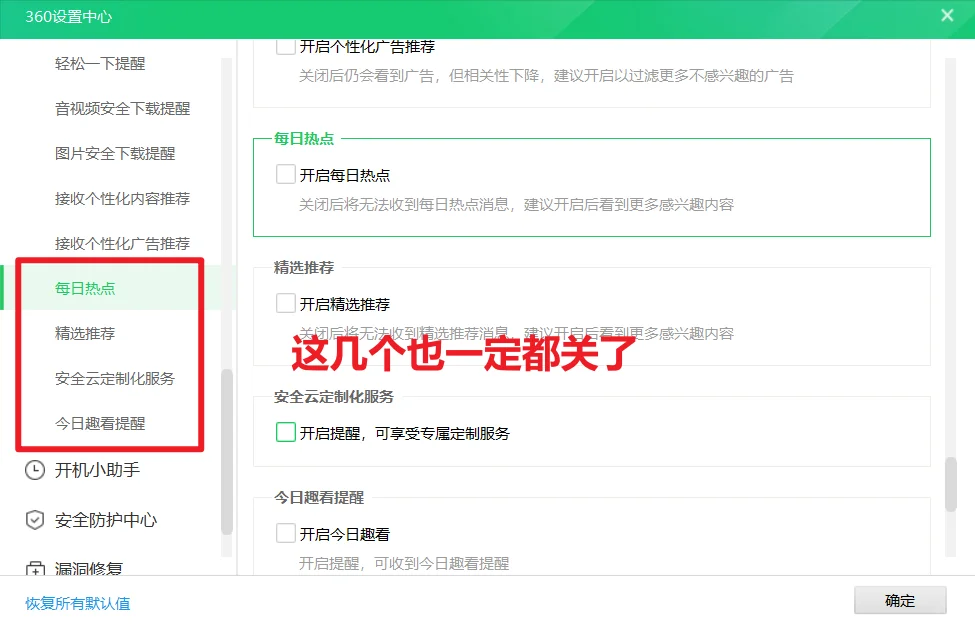
Task: Close the 360设置中心 window
Action: 947,16
